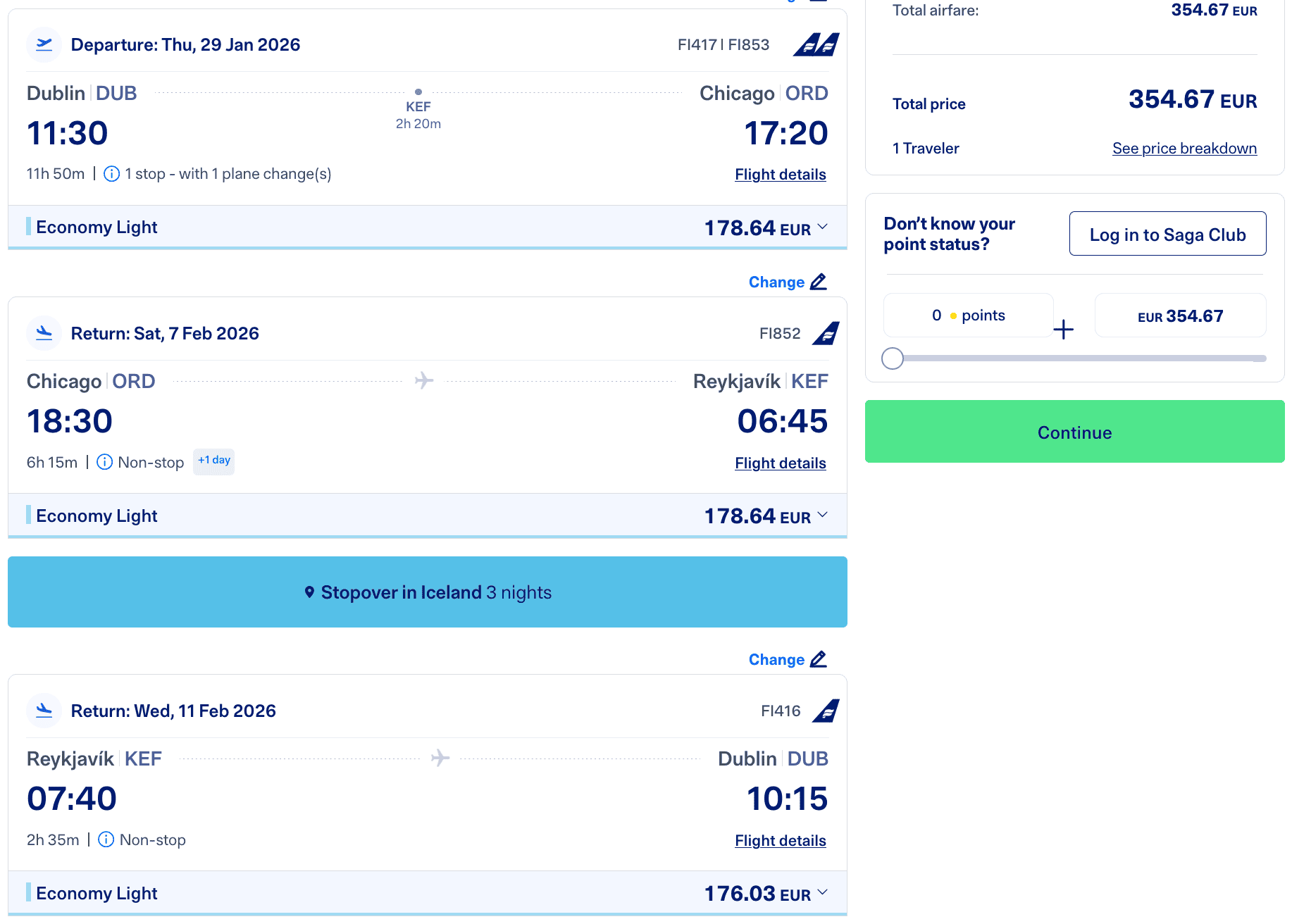Expand the Chicago–Reykjavík 178.64 EUR fare chevron

click(x=822, y=516)
